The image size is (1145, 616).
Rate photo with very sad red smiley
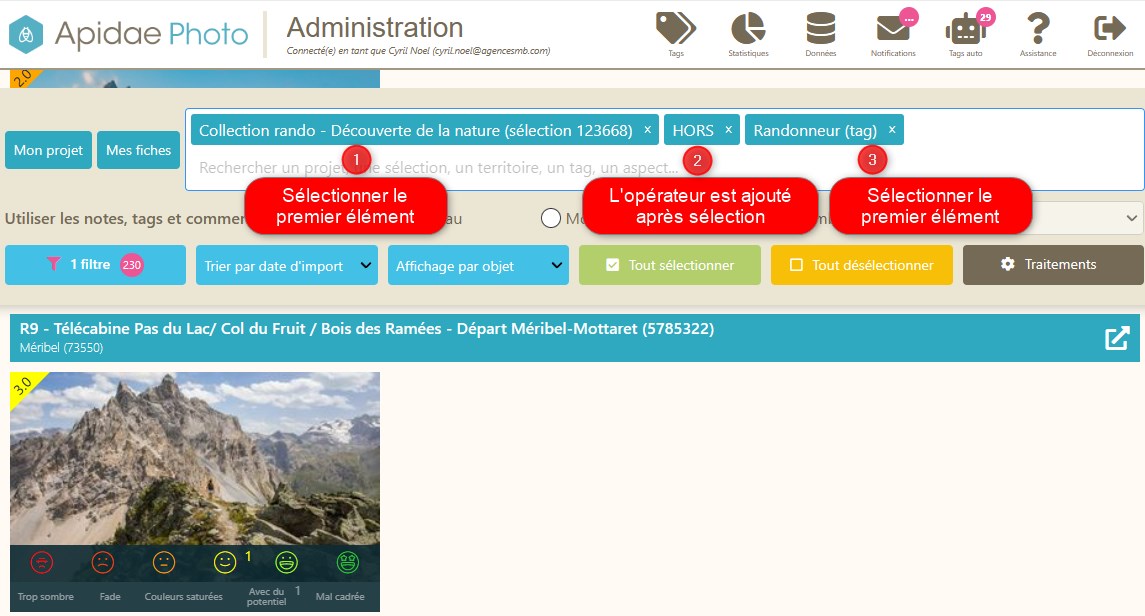[x=42, y=562]
